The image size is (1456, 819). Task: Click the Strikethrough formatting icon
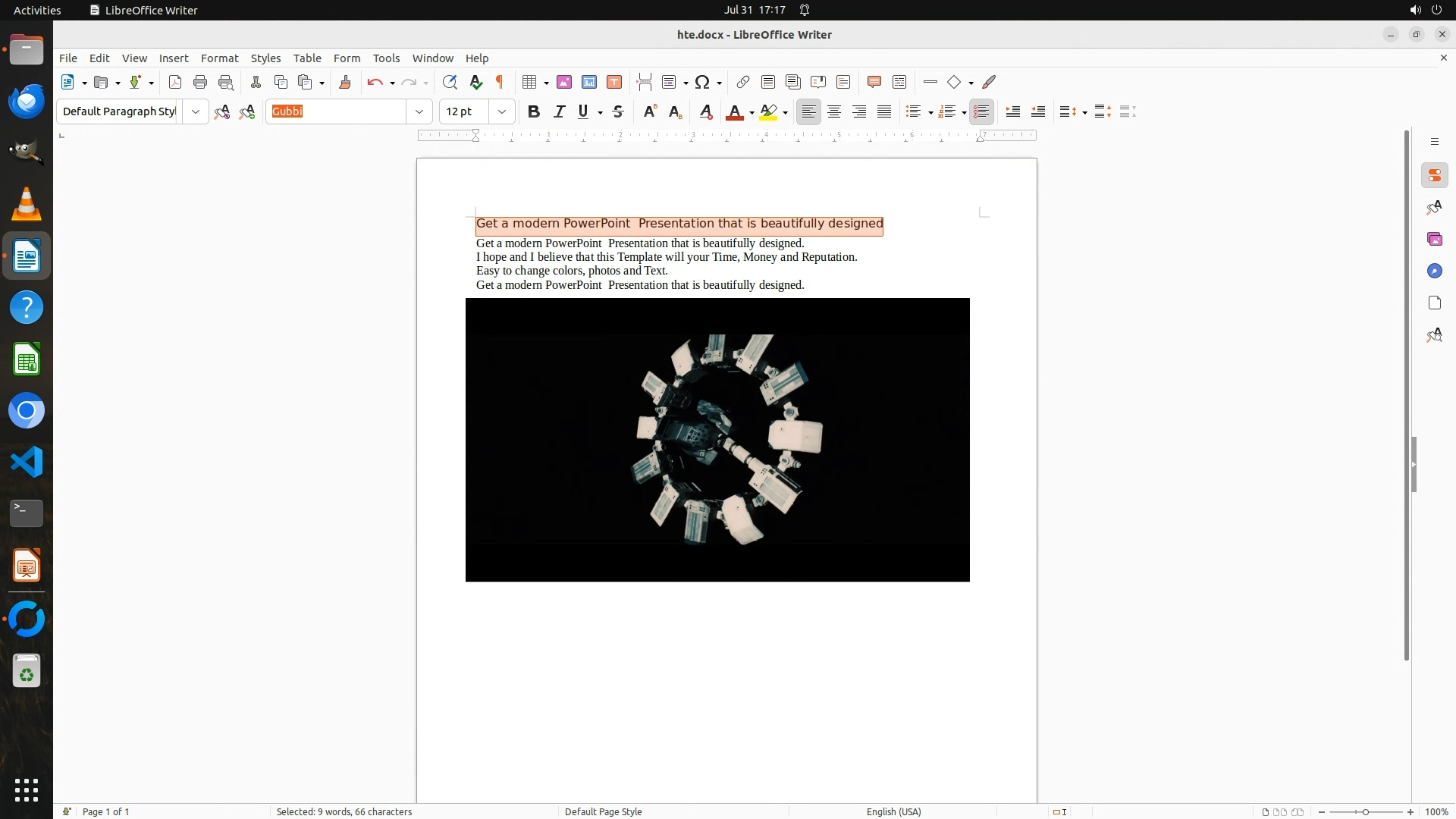click(x=618, y=111)
